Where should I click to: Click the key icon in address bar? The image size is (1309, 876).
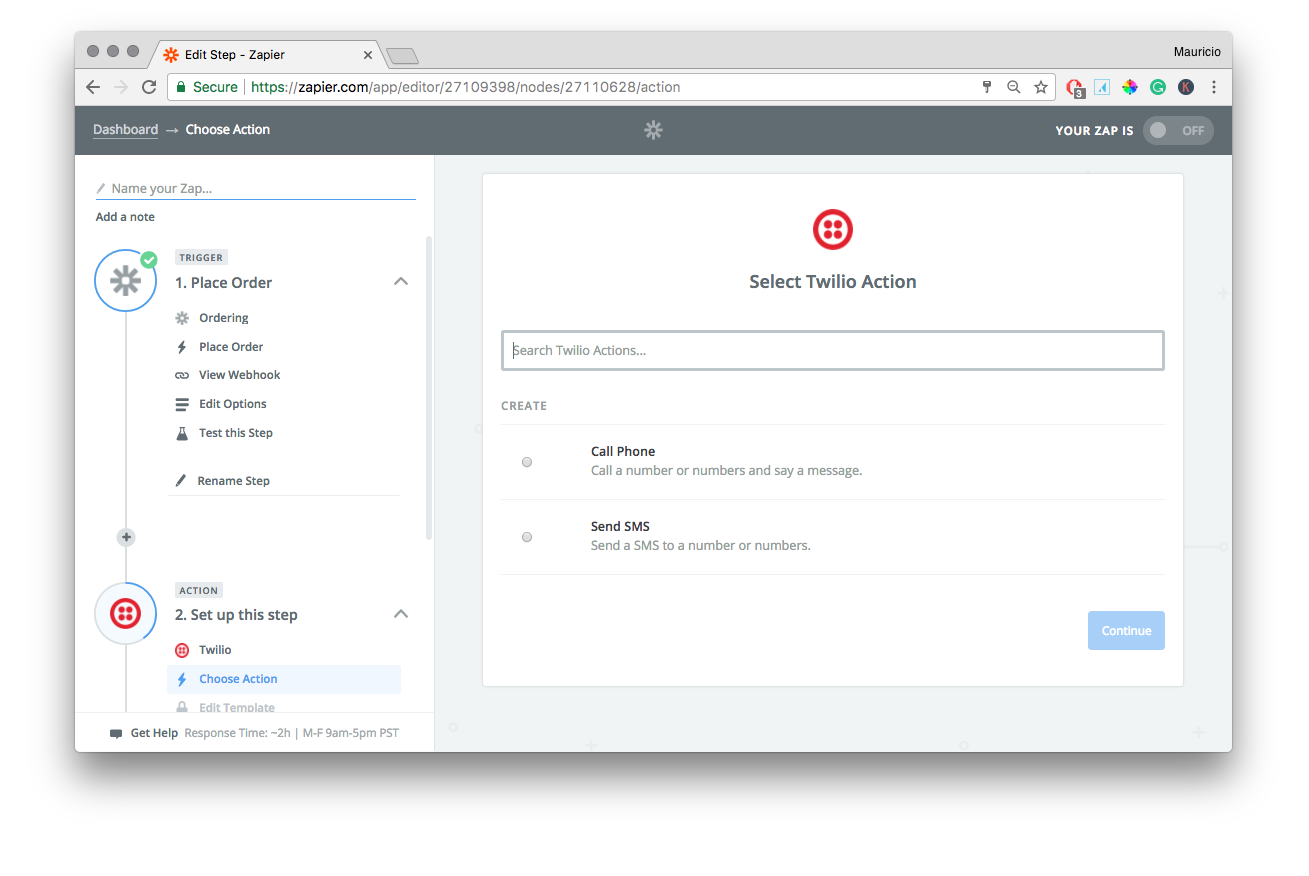point(987,87)
